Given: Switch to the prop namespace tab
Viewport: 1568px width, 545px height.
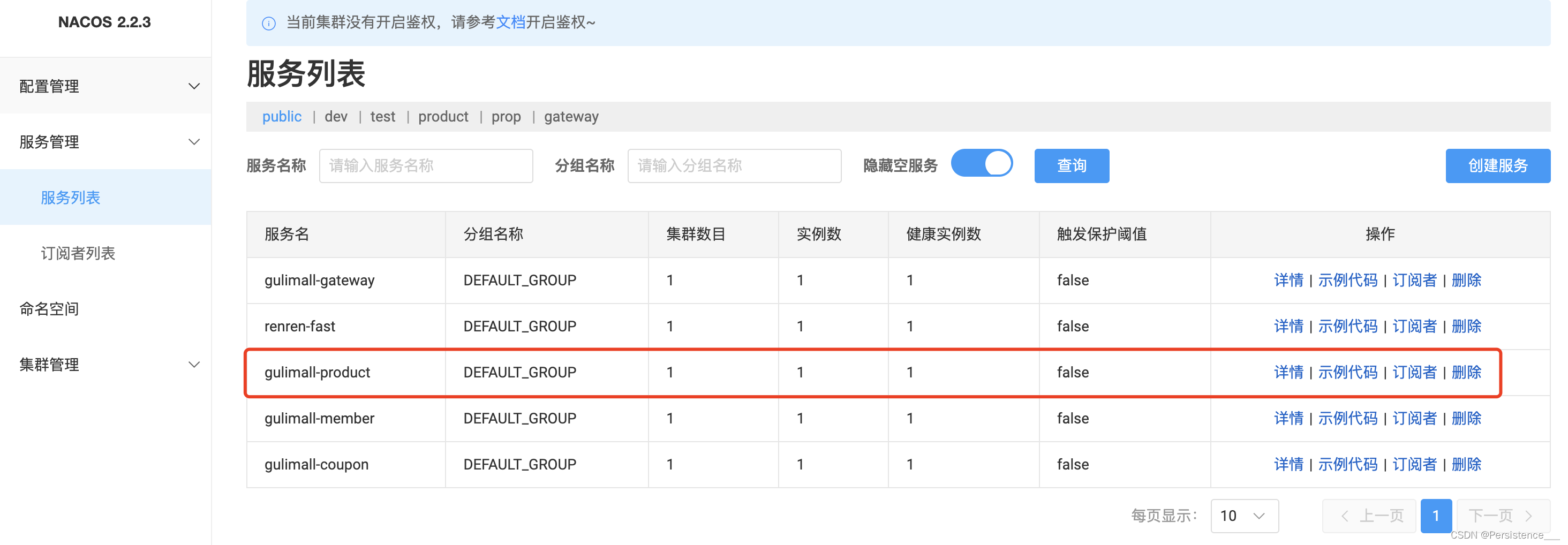Looking at the screenshot, I should 506,116.
